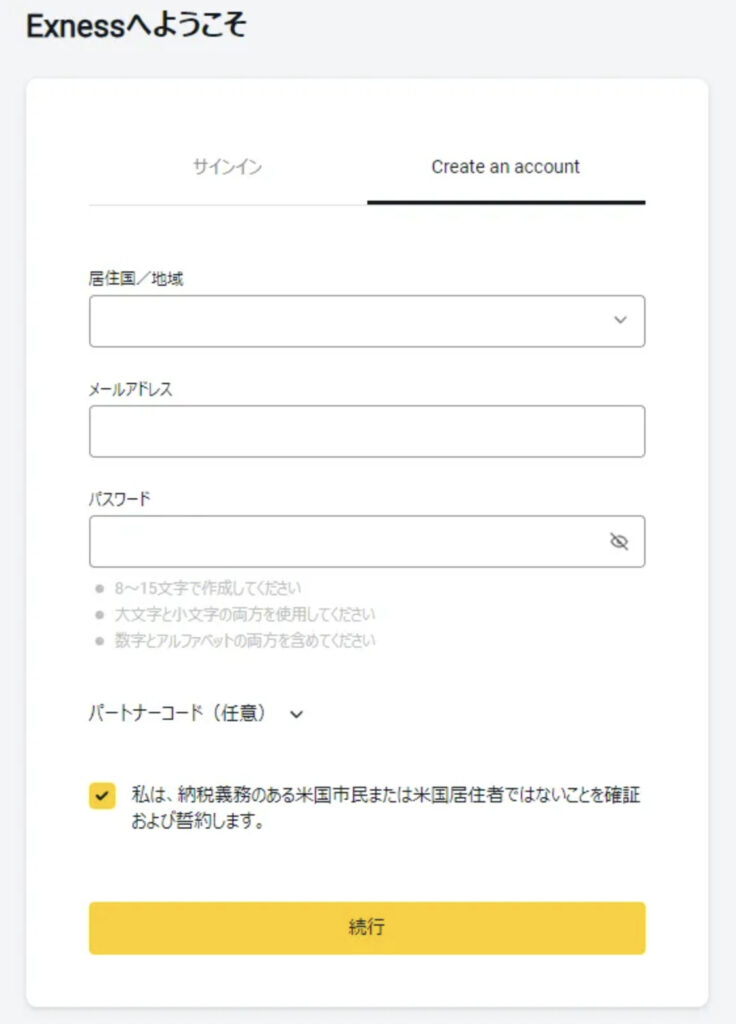Image resolution: width=736 pixels, height=1024 pixels.
Task: Expand the パートナーコード（任意） section
Action: 178,714
